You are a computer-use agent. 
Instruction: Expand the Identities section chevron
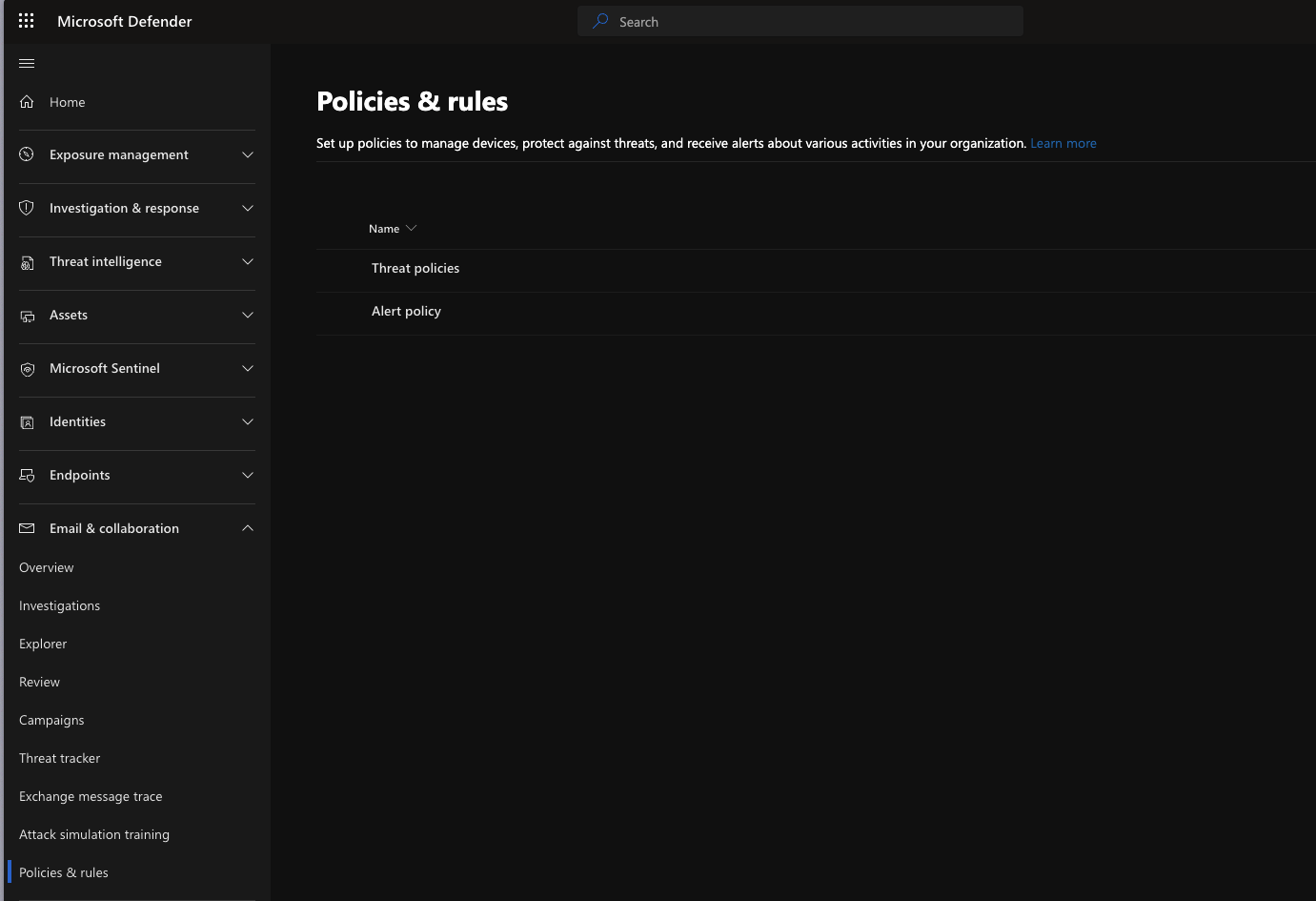click(x=248, y=422)
